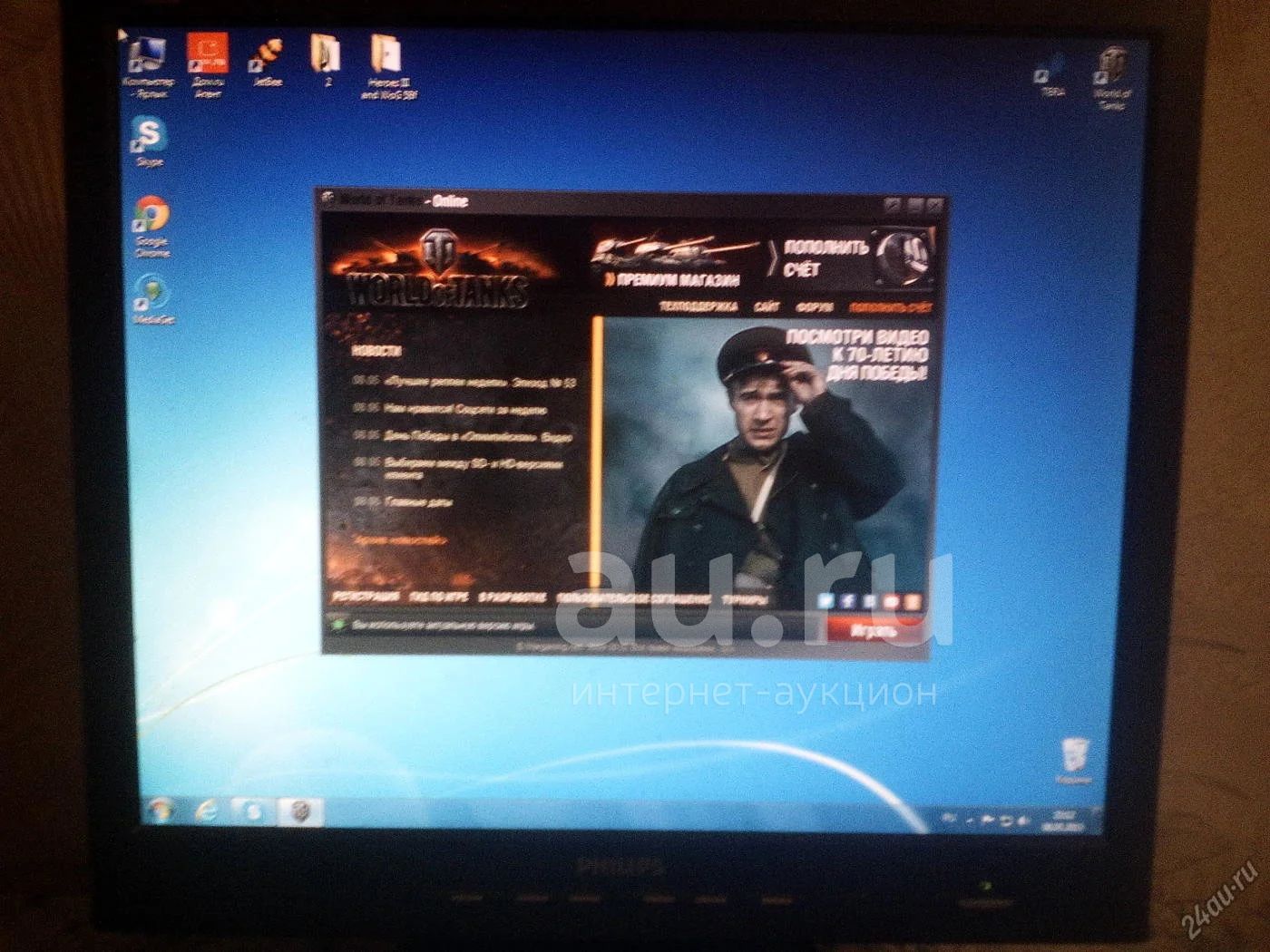Open the Турниры link
This screenshot has width=1270, height=952.
pyautogui.click(x=745, y=600)
